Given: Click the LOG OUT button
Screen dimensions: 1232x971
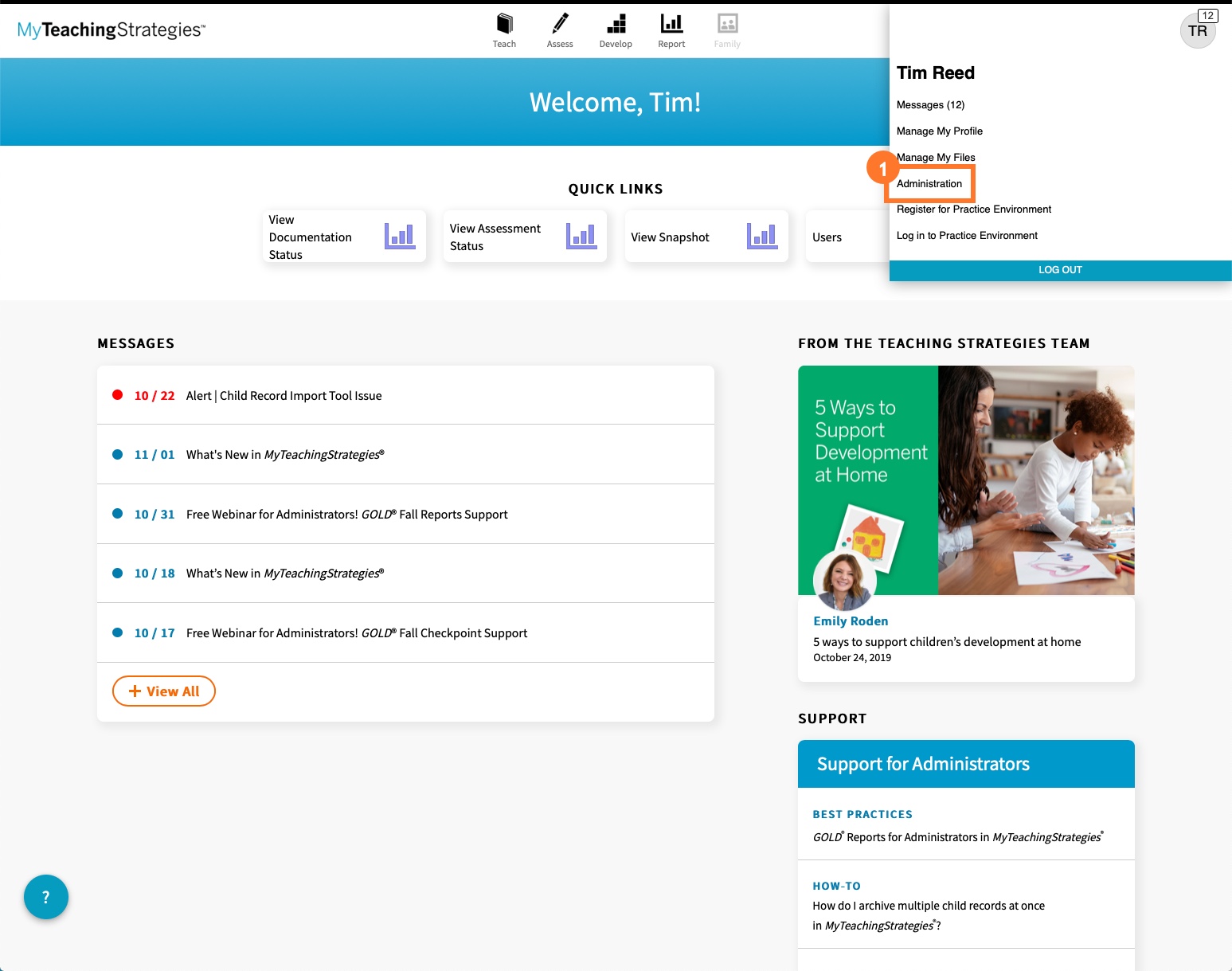Looking at the screenshot, I should tap(1060, 270).
